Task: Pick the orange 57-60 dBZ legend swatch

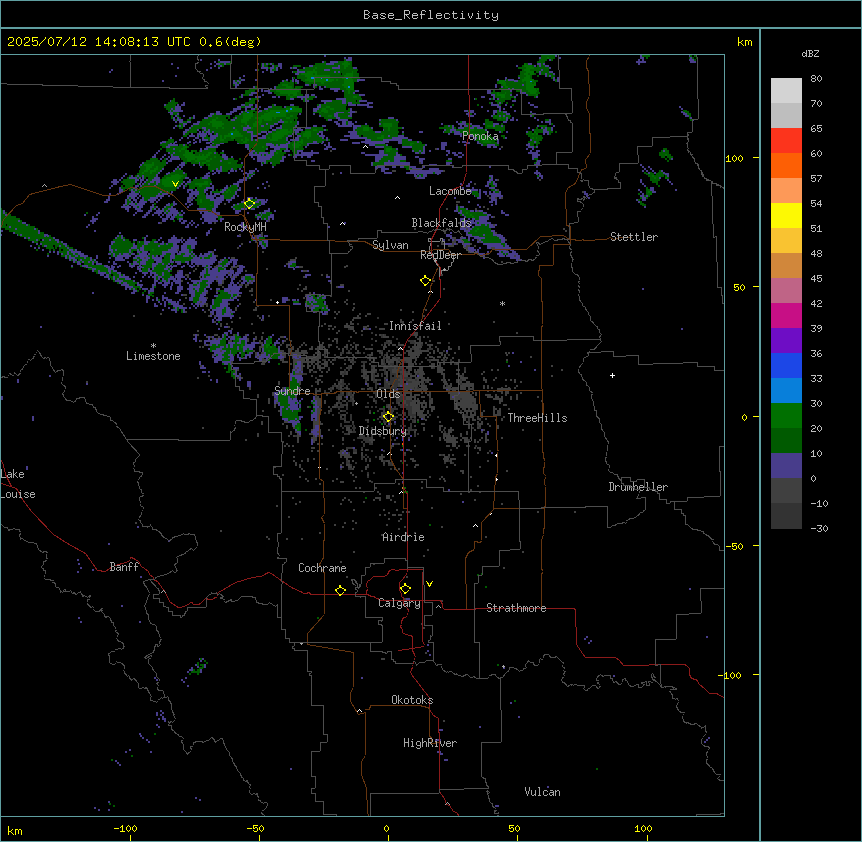Action: (x=786, y=165)
